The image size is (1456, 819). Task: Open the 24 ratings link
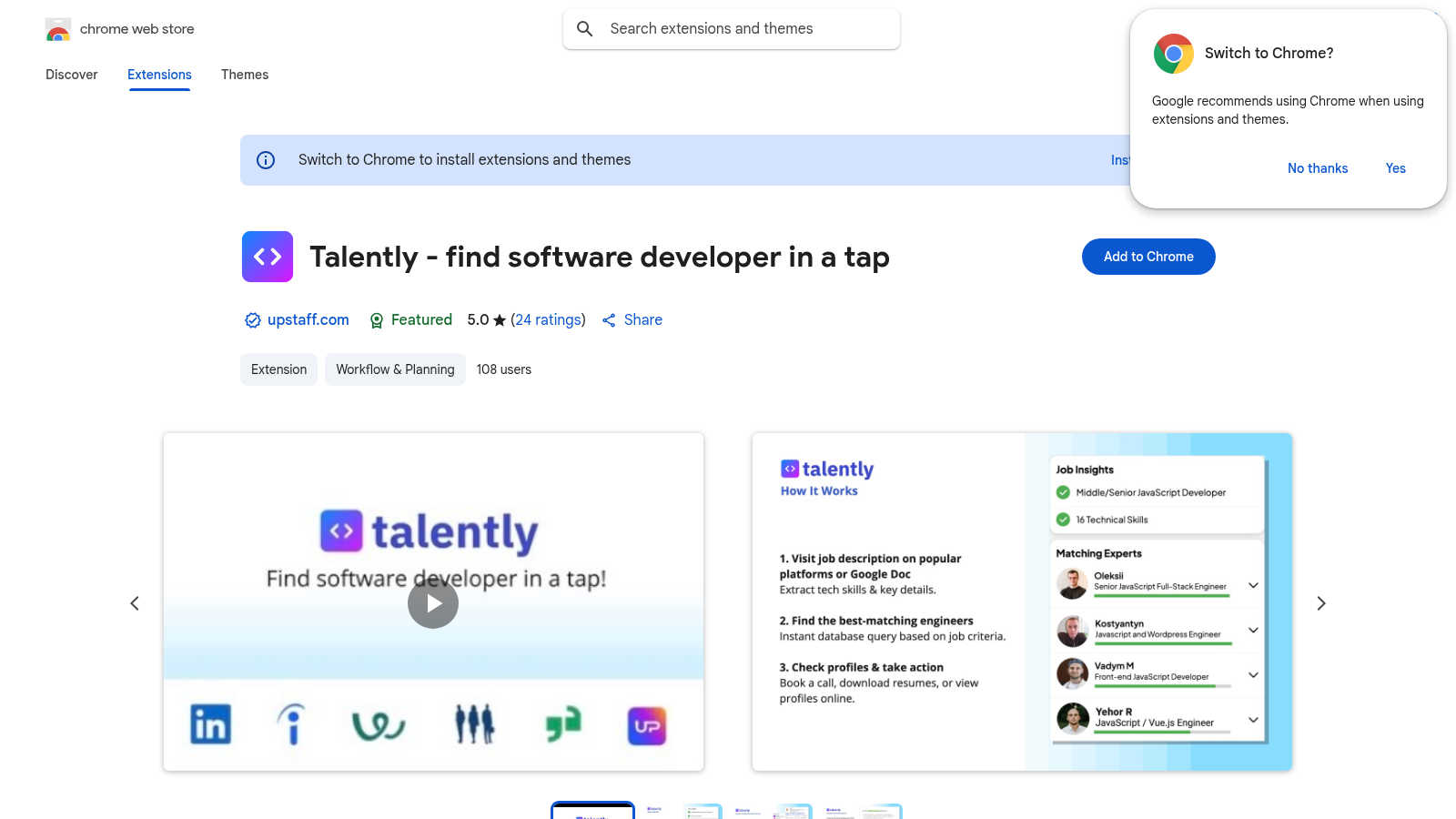(548, 319)
